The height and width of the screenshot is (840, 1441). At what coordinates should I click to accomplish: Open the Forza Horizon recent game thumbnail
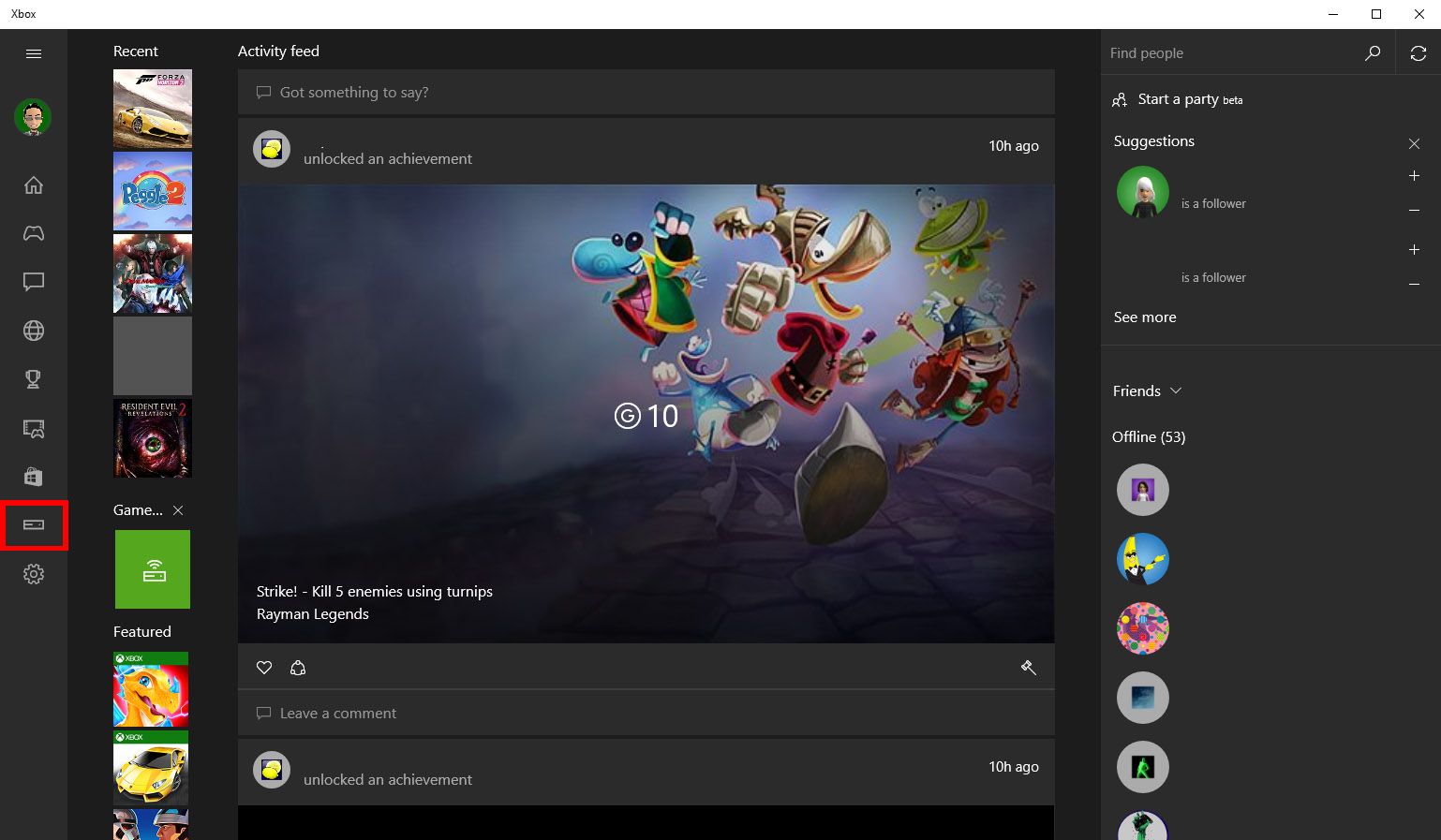pos(152,108)
